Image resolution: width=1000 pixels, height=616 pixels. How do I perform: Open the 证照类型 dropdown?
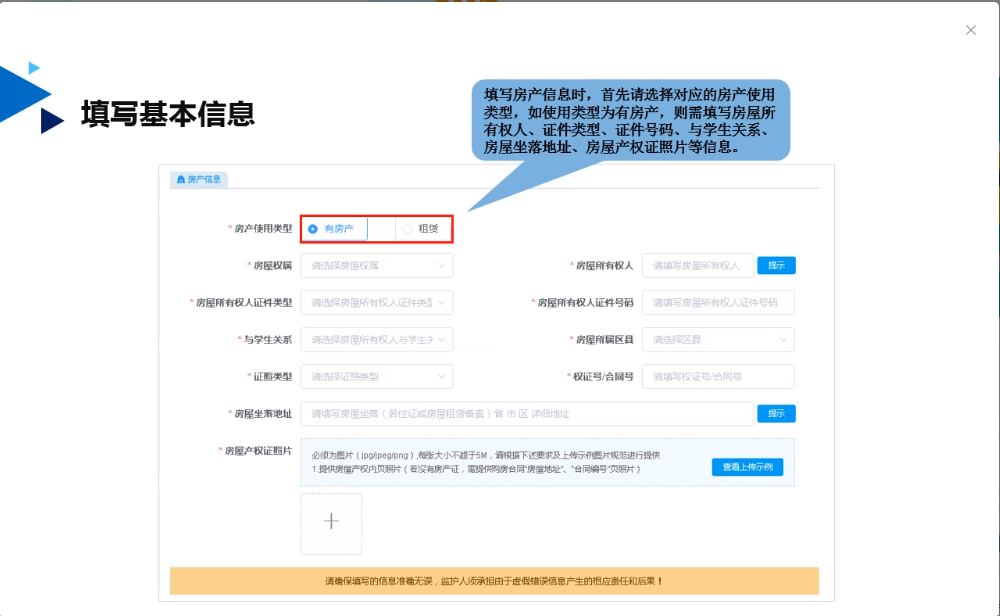(377, 377)
